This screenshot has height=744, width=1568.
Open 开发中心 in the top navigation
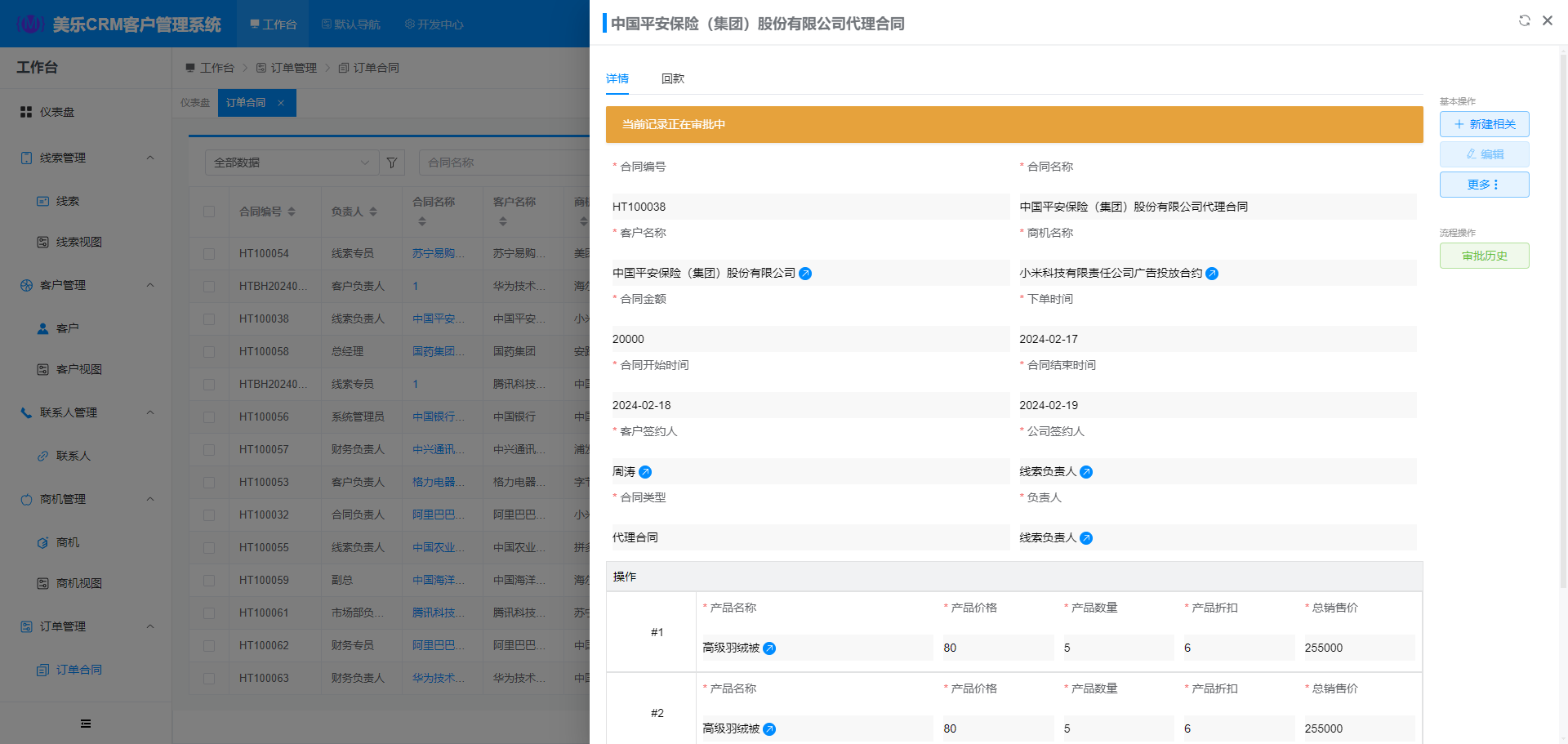[434, 25]
